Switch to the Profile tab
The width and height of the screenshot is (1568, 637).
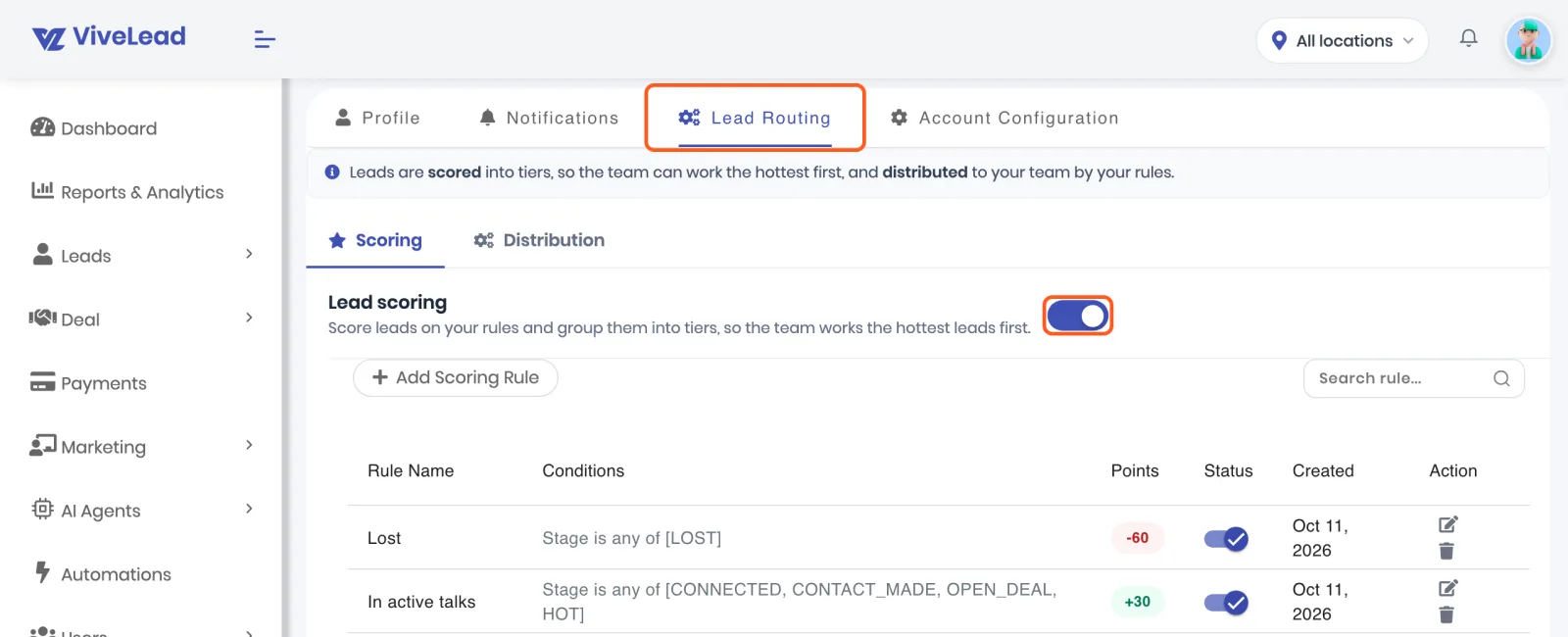pos(377,118)
